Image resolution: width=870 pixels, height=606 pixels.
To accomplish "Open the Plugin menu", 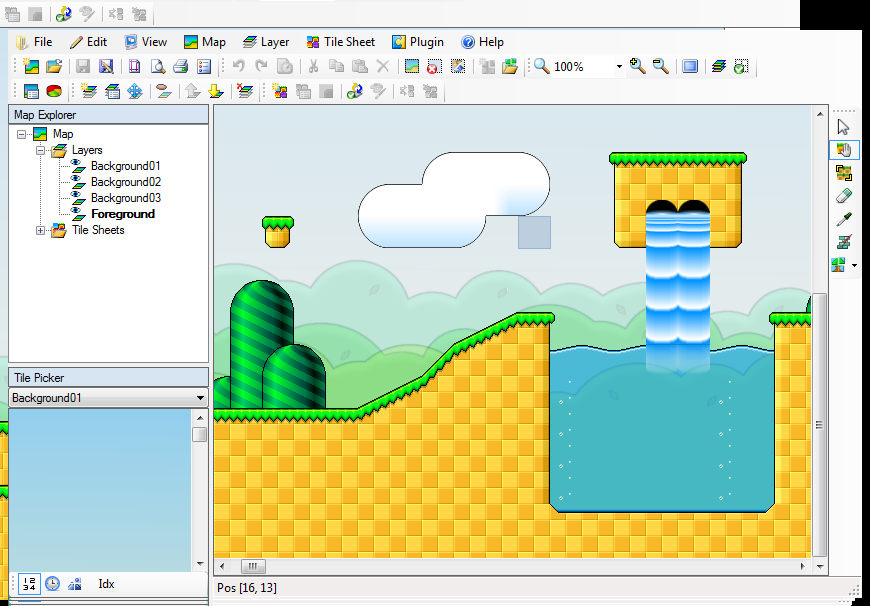I will (x=418, y=42).
